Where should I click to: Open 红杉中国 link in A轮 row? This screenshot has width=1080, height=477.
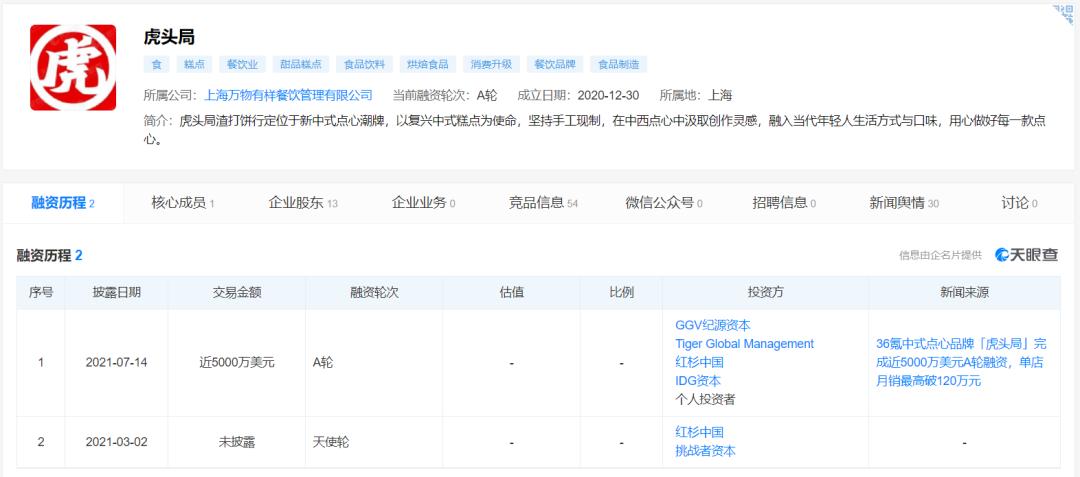pos(699,362)
